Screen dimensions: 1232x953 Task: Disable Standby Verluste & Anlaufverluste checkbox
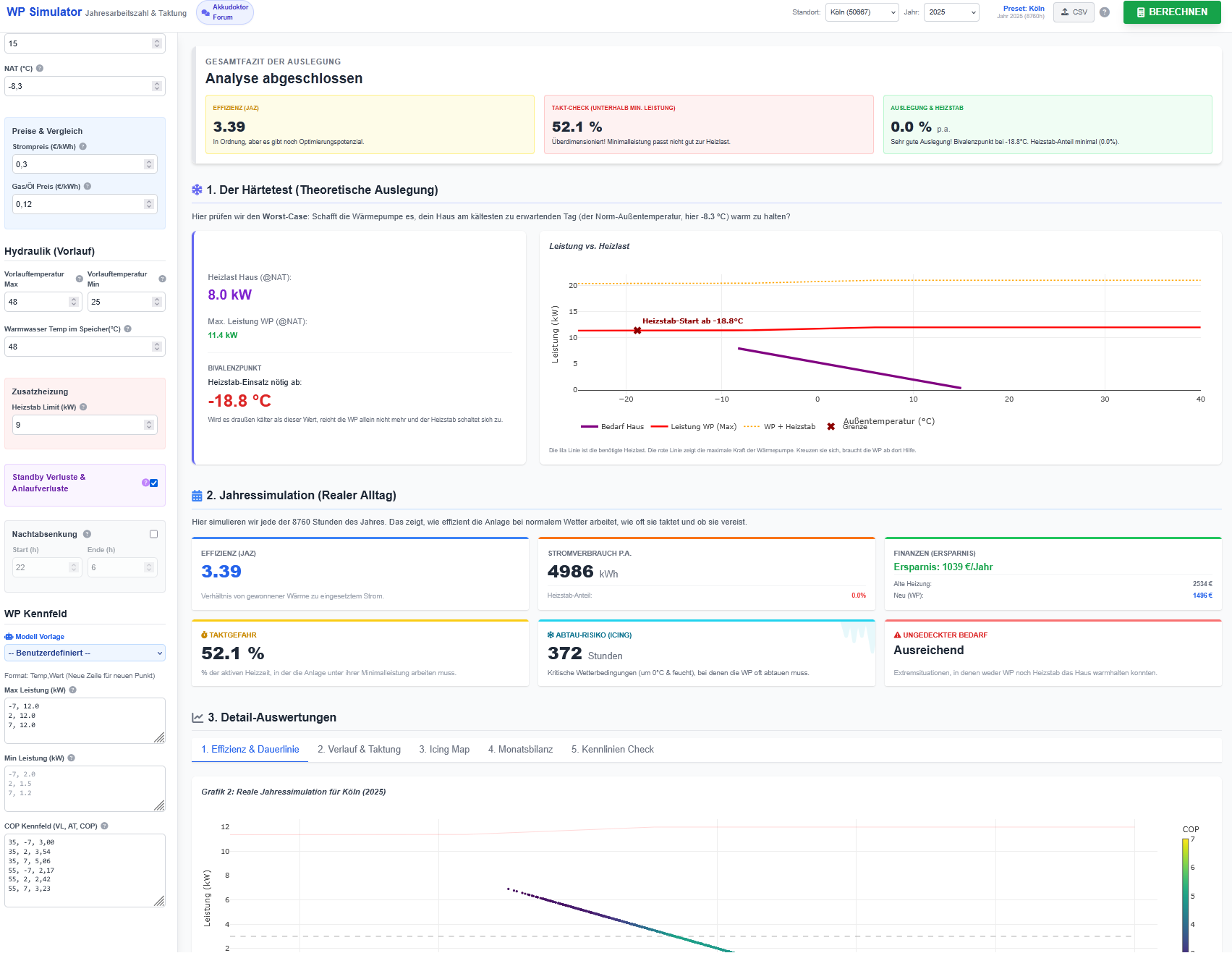click(x=153, y=483)
